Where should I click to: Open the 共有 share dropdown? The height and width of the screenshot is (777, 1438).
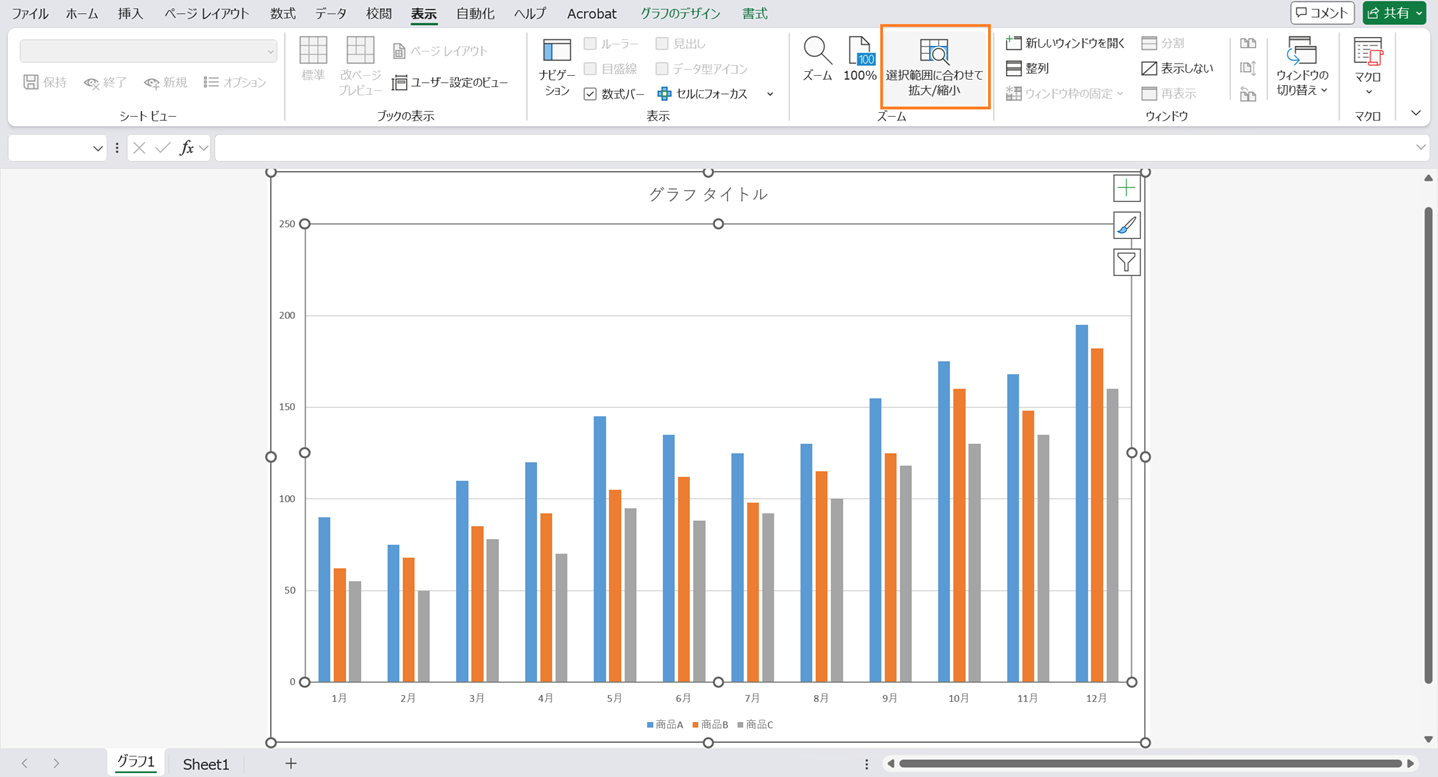1394,13
